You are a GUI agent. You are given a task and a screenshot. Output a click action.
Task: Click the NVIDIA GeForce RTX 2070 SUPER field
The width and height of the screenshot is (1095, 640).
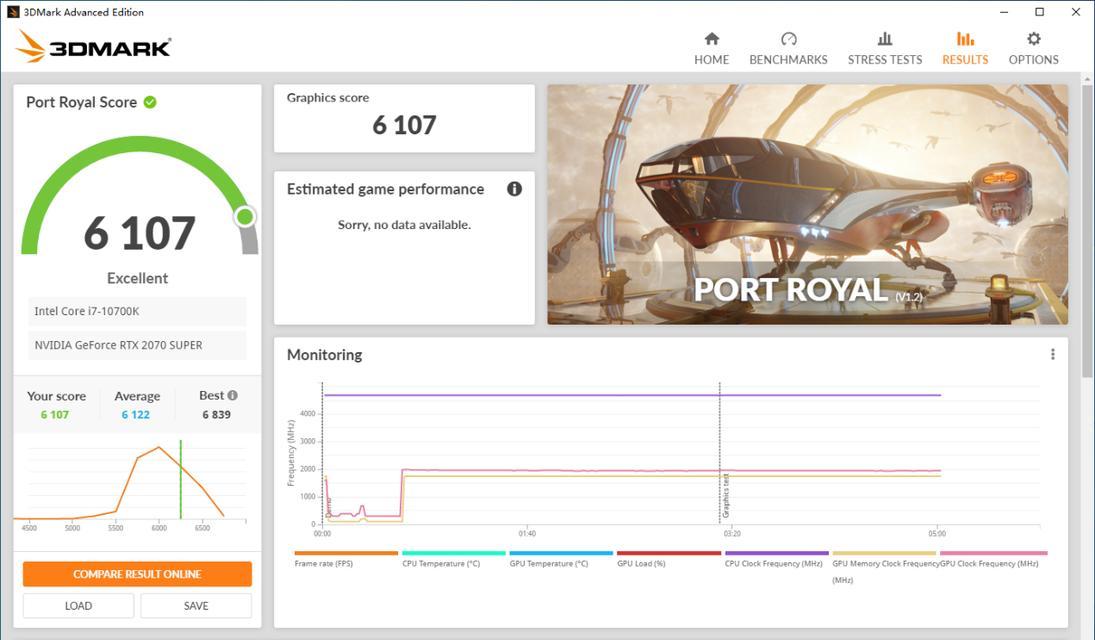(x=137, y=345)
